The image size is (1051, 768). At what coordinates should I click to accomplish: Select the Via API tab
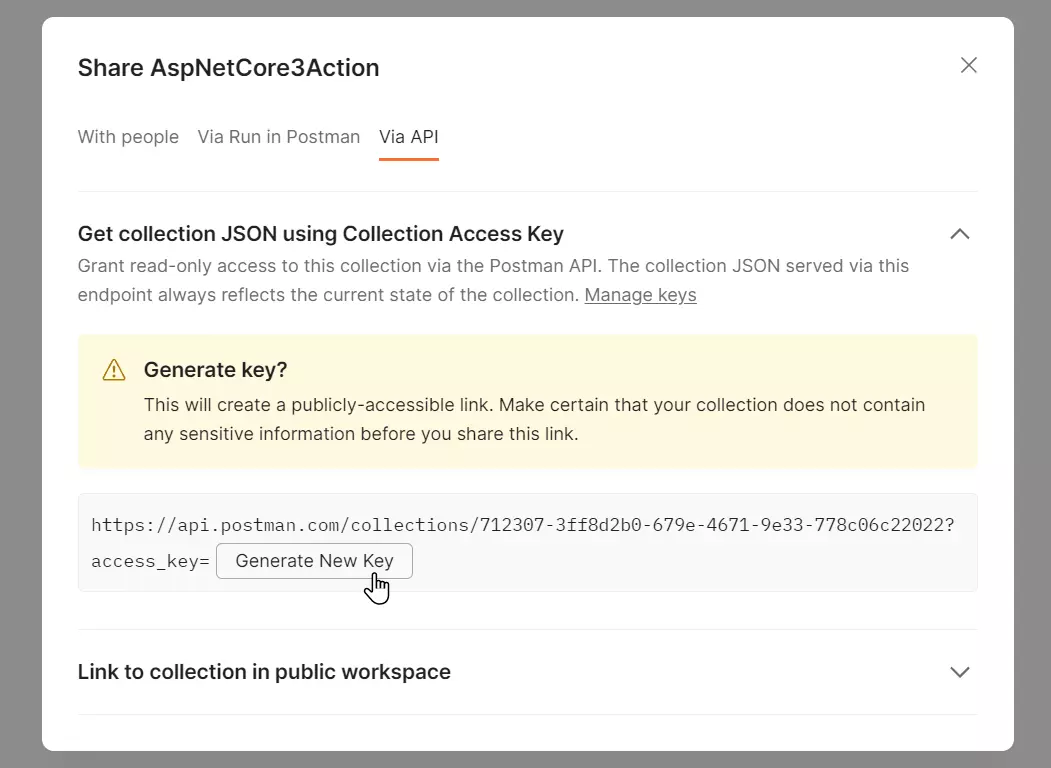(409, 137)
